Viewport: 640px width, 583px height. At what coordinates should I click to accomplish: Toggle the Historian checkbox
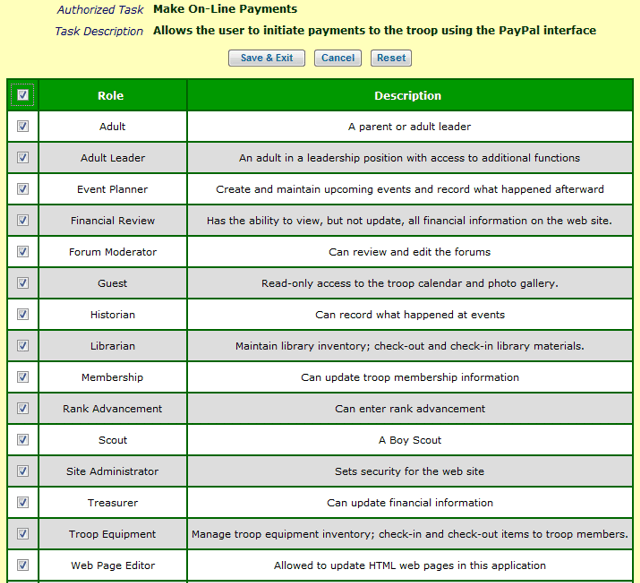23,314
